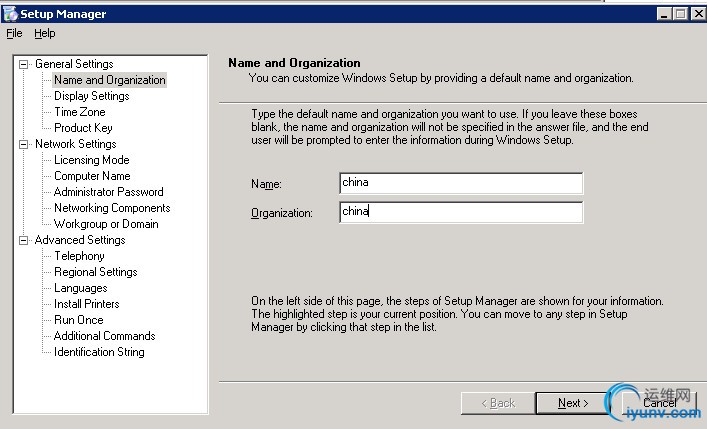Image resolution: width=707 pixels, height=429 pixels.
Task: Collapse the Network Settings tree node
Action: (x=24, y=144)
